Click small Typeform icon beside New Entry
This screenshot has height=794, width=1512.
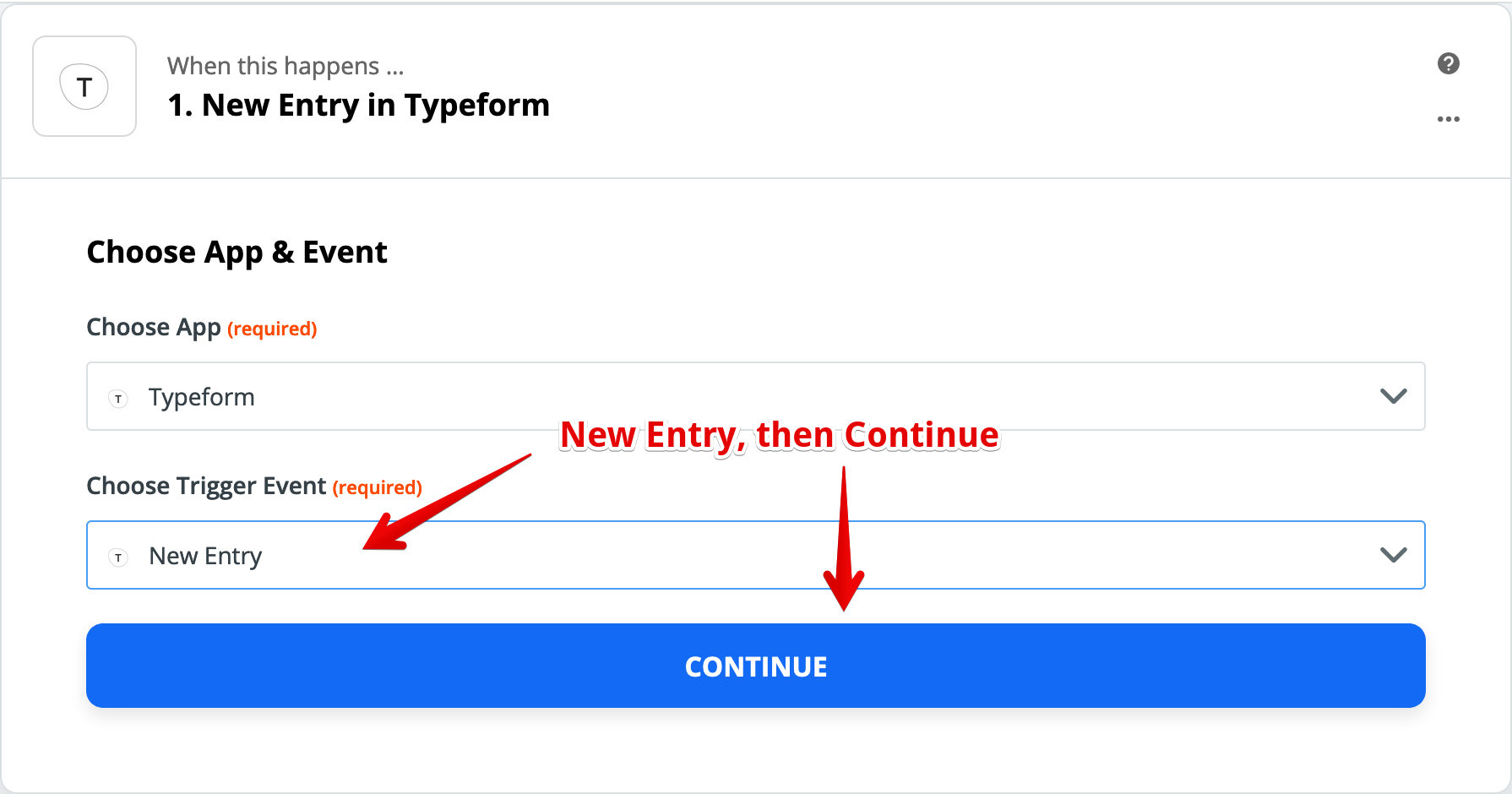(x=118, y=557)
